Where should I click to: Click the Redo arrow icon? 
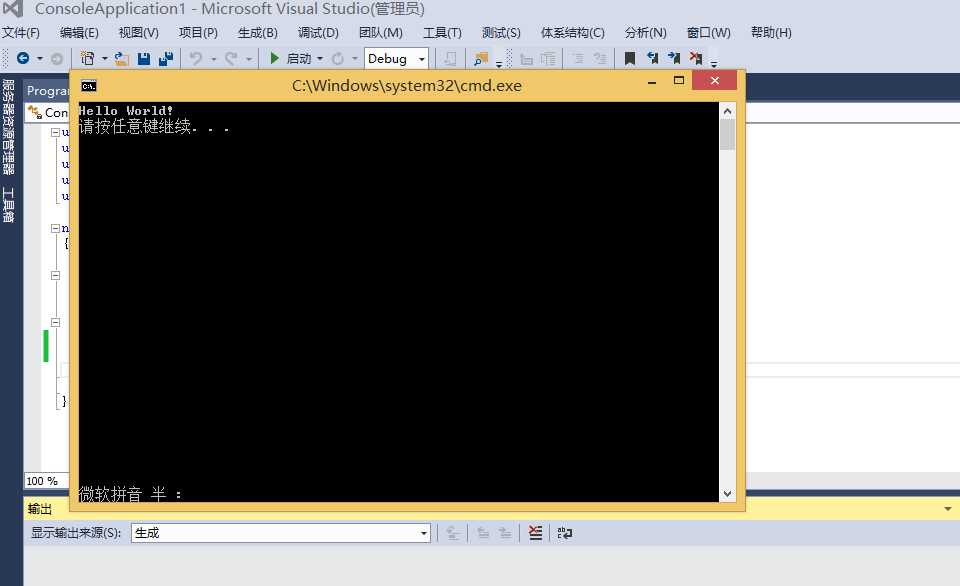click(231, 59)
